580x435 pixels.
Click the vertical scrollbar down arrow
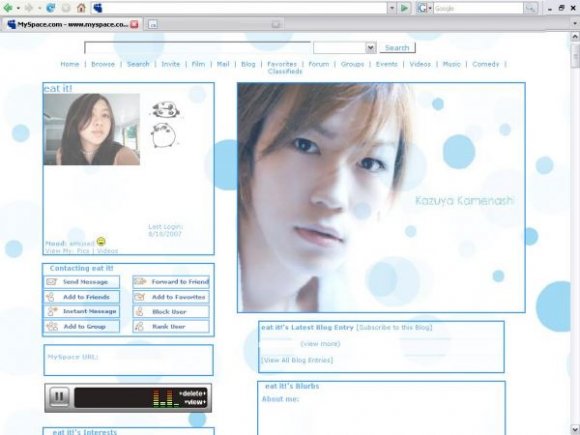click(575, 429)
